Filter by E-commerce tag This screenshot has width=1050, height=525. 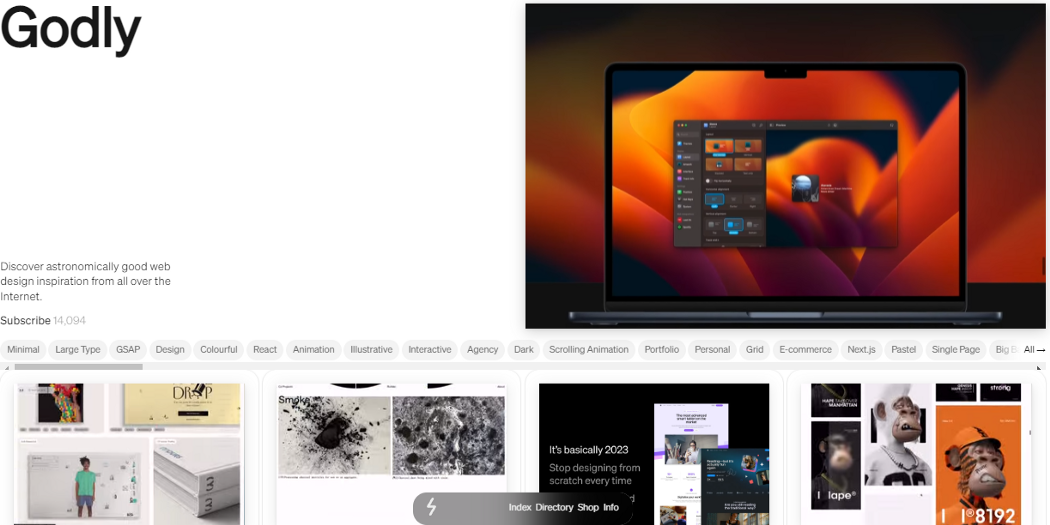tap(806, 350)
